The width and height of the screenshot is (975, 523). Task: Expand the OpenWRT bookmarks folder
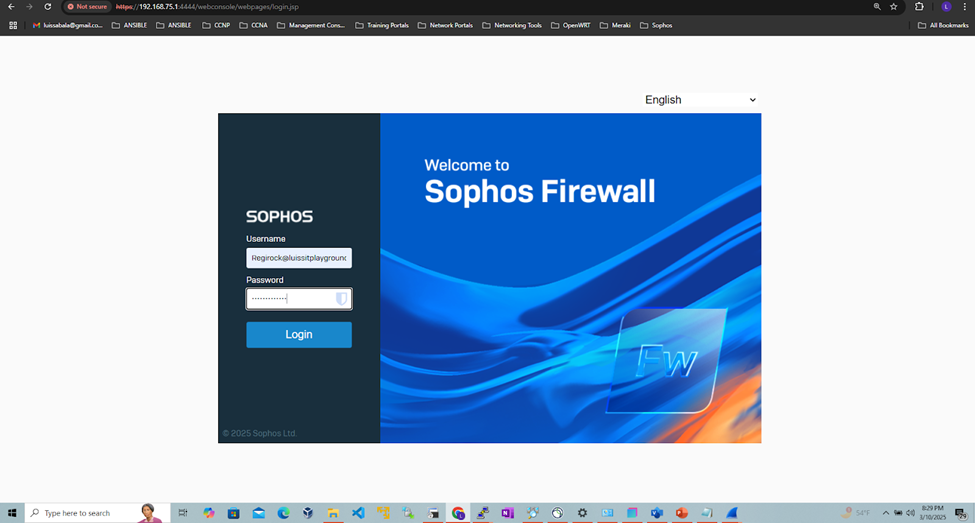(x=571, y=25)
